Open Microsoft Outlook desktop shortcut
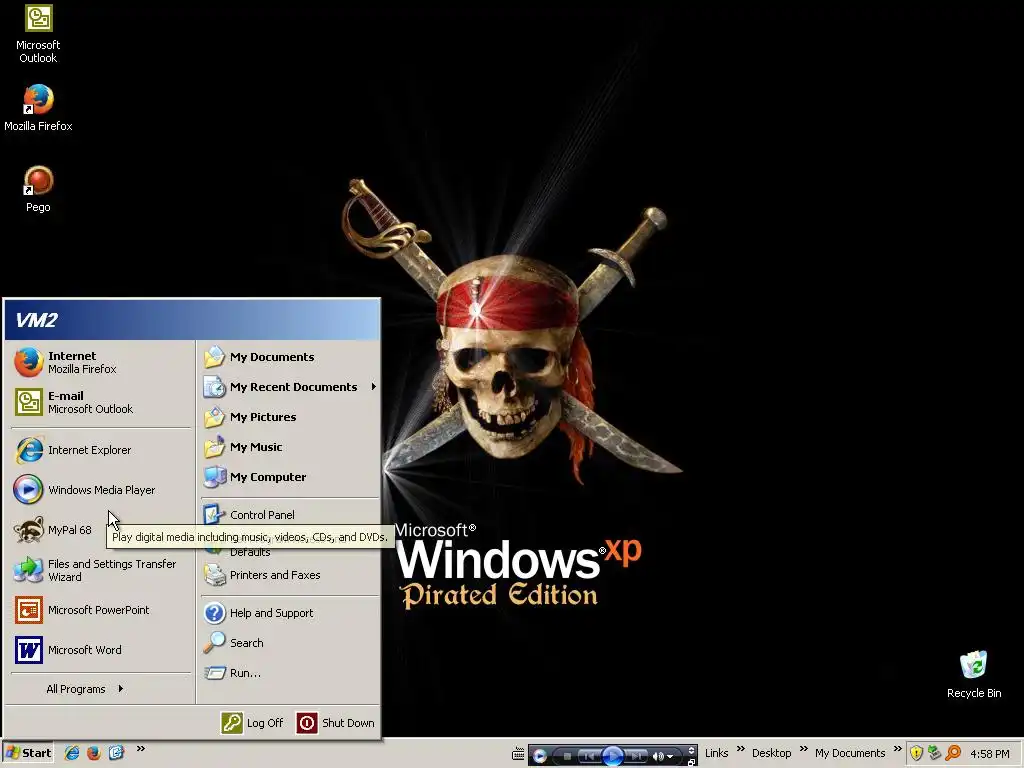Screen dimensions: 1024x768 point(38,34)
